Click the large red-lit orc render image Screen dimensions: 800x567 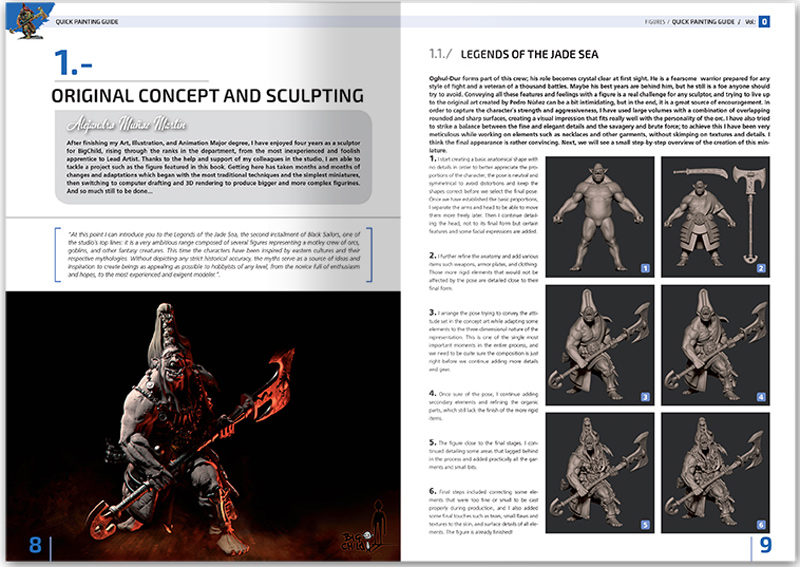203,426
